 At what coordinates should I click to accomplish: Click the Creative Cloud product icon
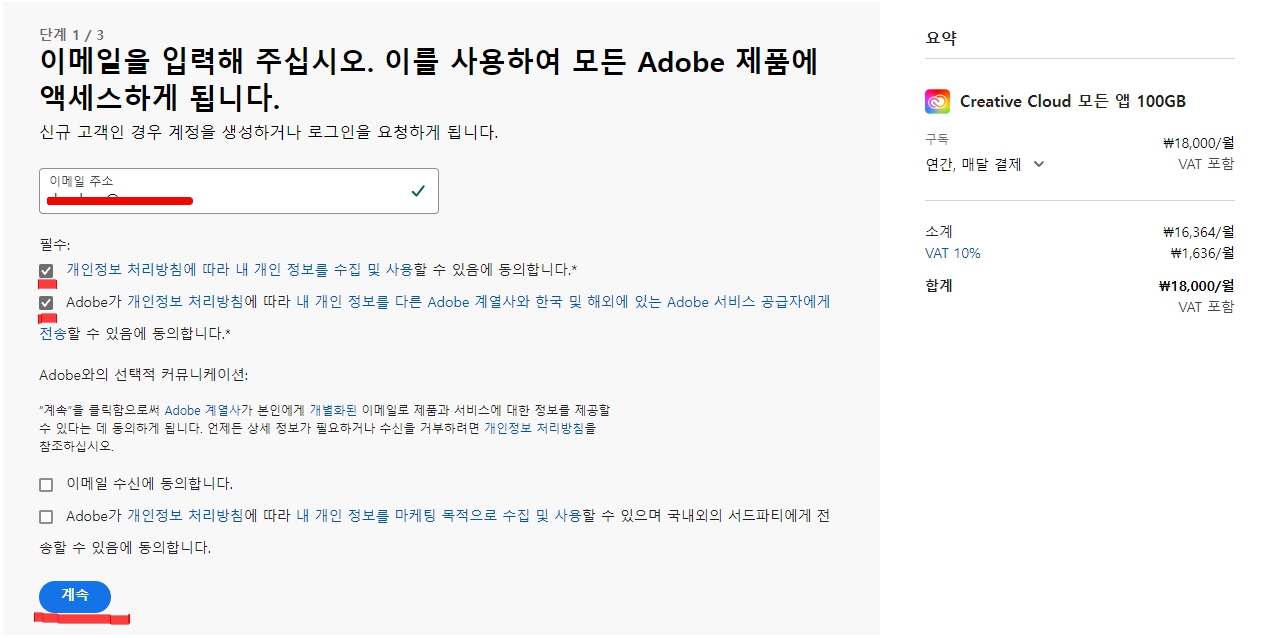click(937, 100)
